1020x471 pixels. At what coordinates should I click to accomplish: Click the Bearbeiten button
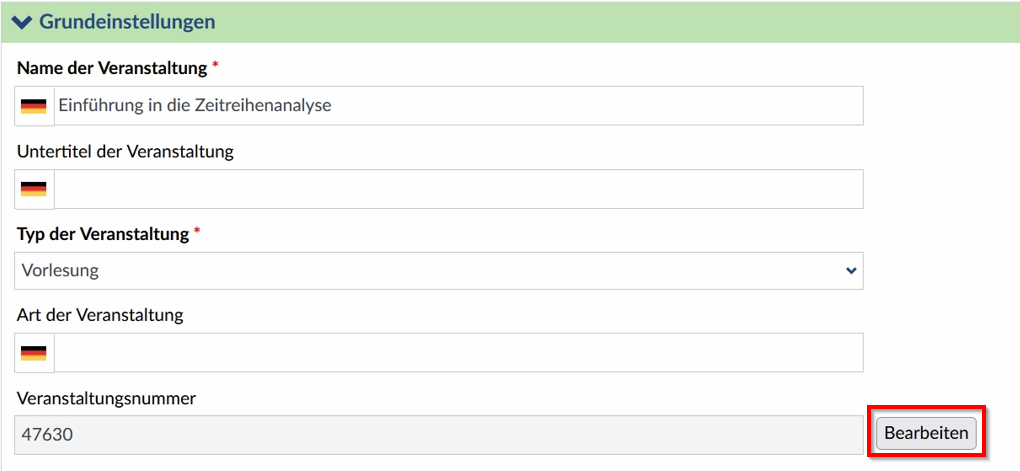coord(926,433)
